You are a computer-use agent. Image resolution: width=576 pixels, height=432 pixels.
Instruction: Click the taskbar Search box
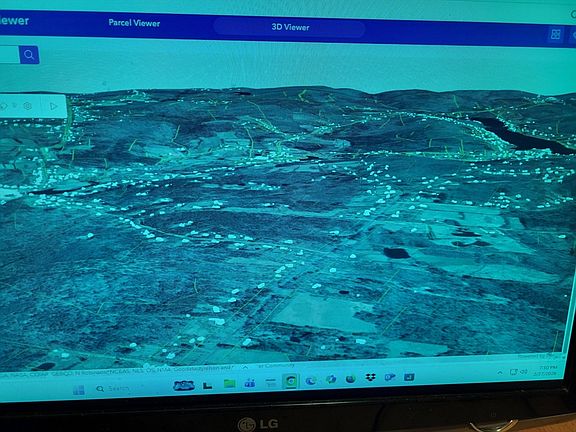[x=112, y=388]
